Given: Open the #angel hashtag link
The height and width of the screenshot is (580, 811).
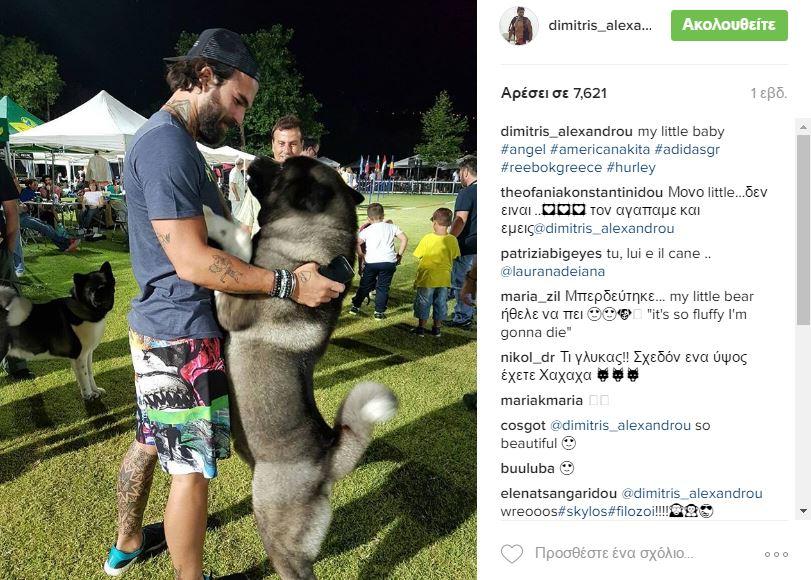Looking at the screenshot, I should [523, 150].
